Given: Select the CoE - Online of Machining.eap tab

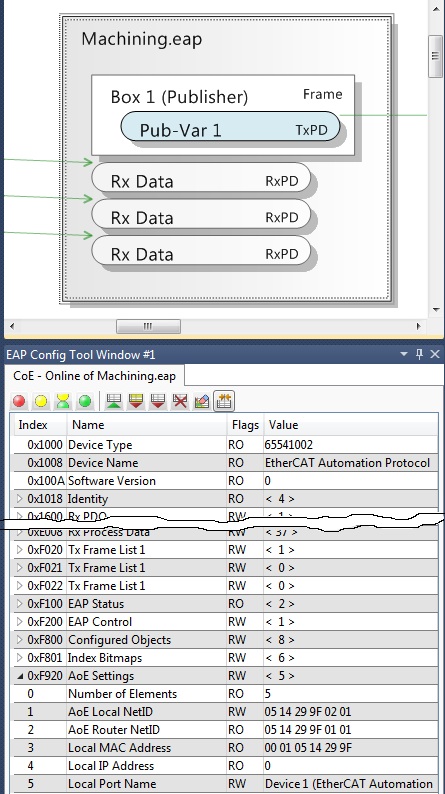Looking at the screenshot, I should pyautogui.click(x=95, y=376).
